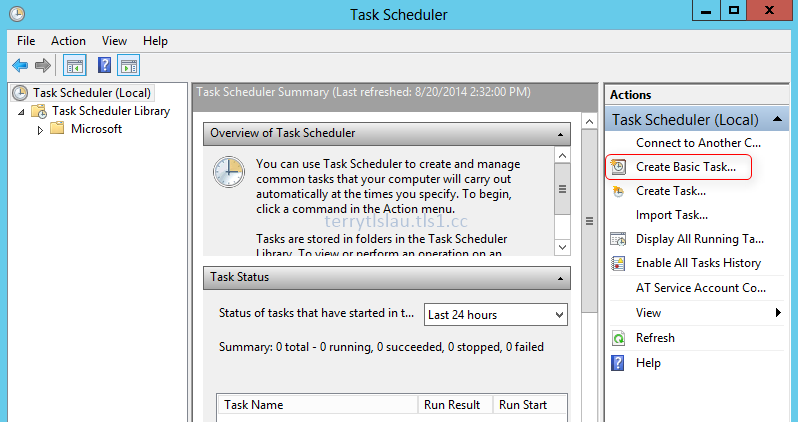Click the clock icon beside Task Scheduler (Local)
This screenshot has height=422, width=798.
(20, 93)
